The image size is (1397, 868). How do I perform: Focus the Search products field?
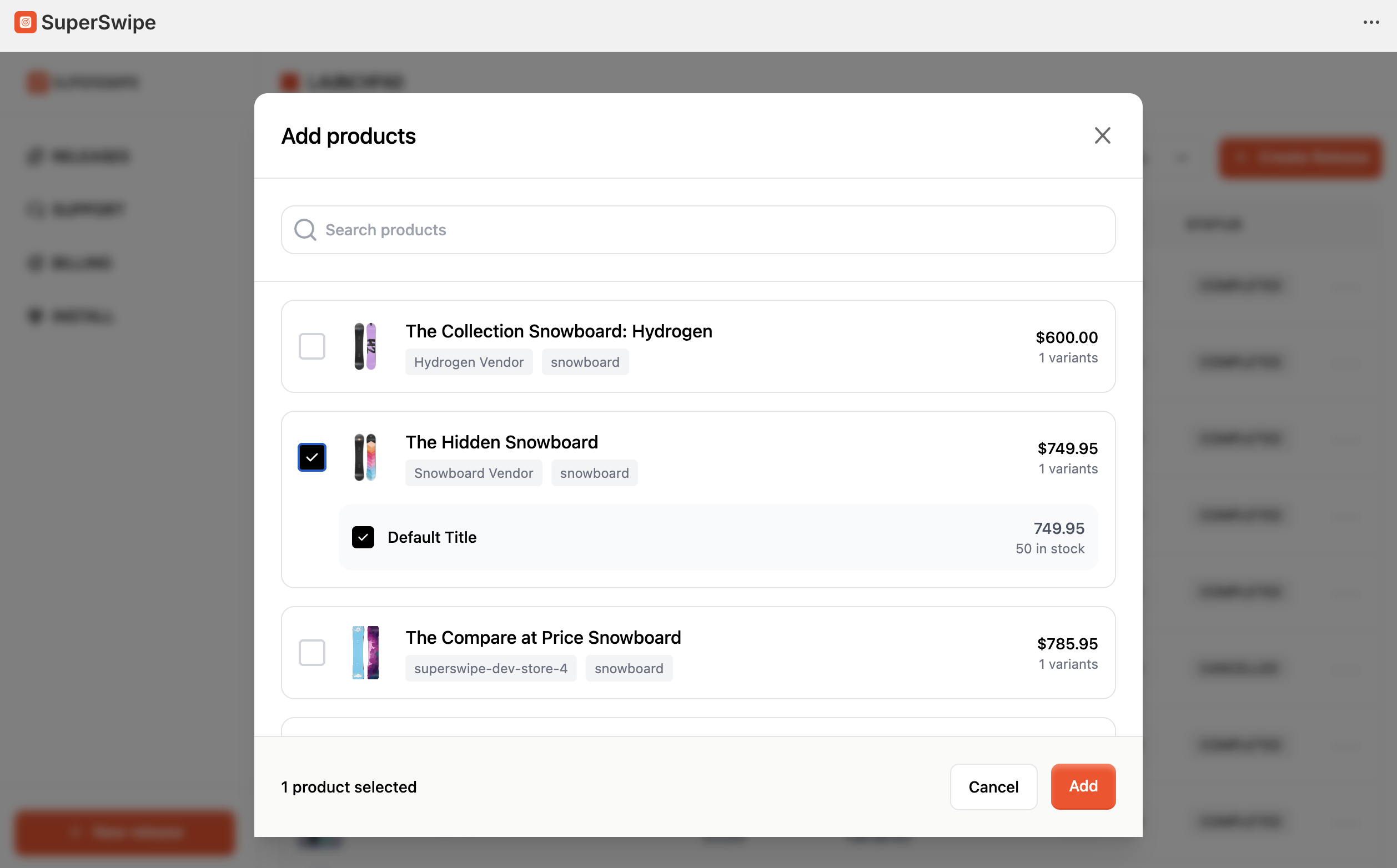click(x=697, y=230)
